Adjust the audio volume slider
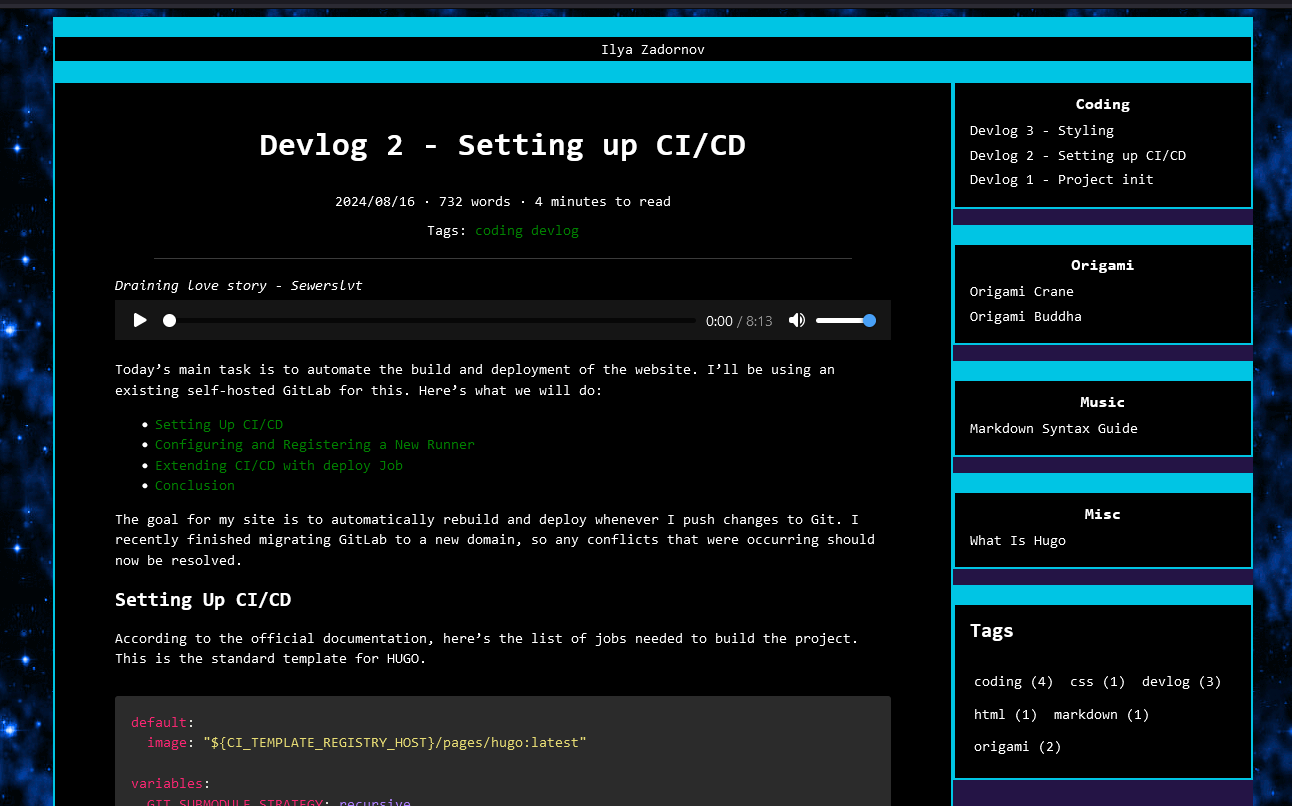The image size is (1292, 806). click(x=845, y=320)
